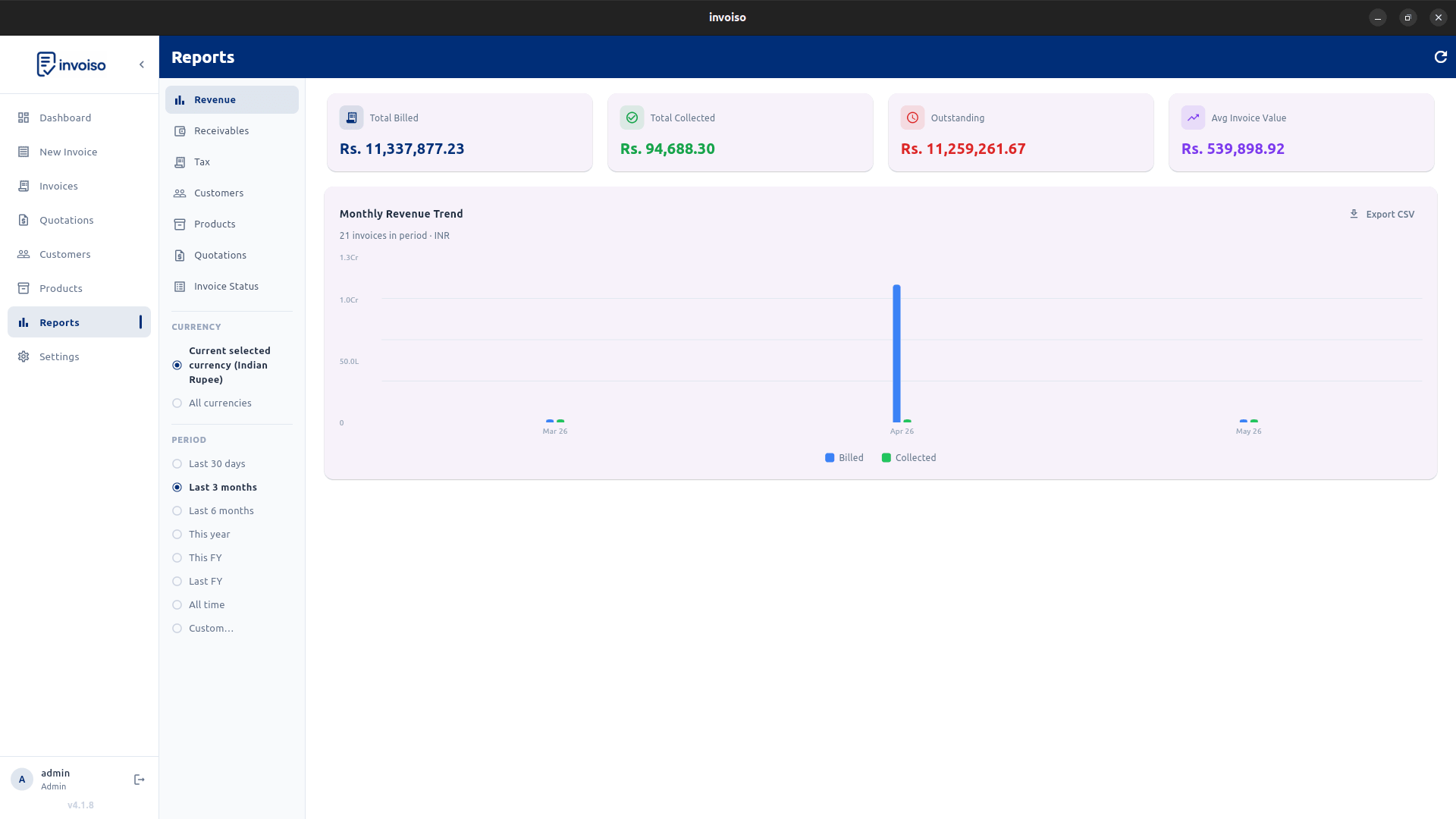Click the admin avatar circle
Image resolution: width=1456 pixels, height=819 pixels.
tap(22, 780)
